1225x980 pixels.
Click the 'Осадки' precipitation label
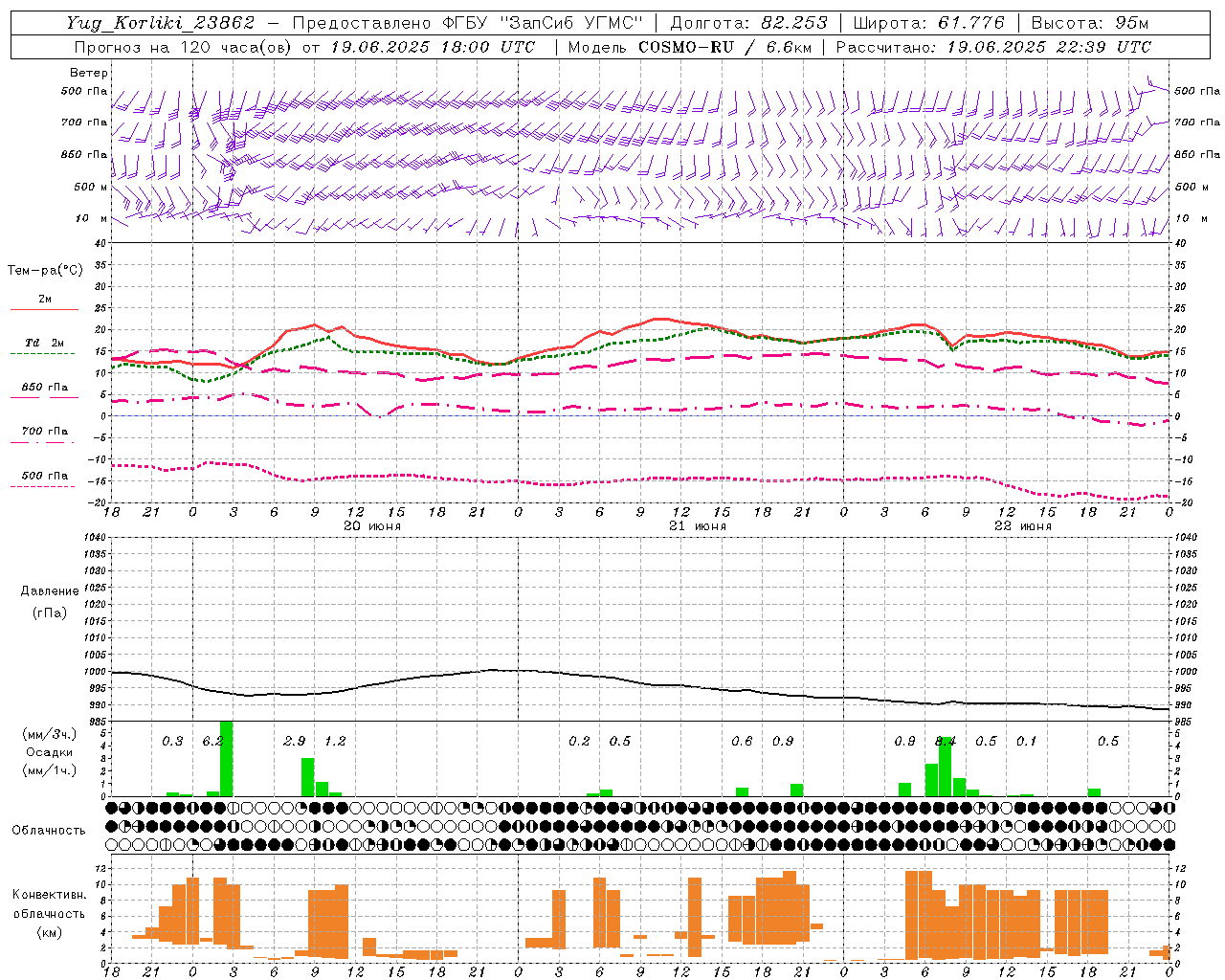(50, 752)
